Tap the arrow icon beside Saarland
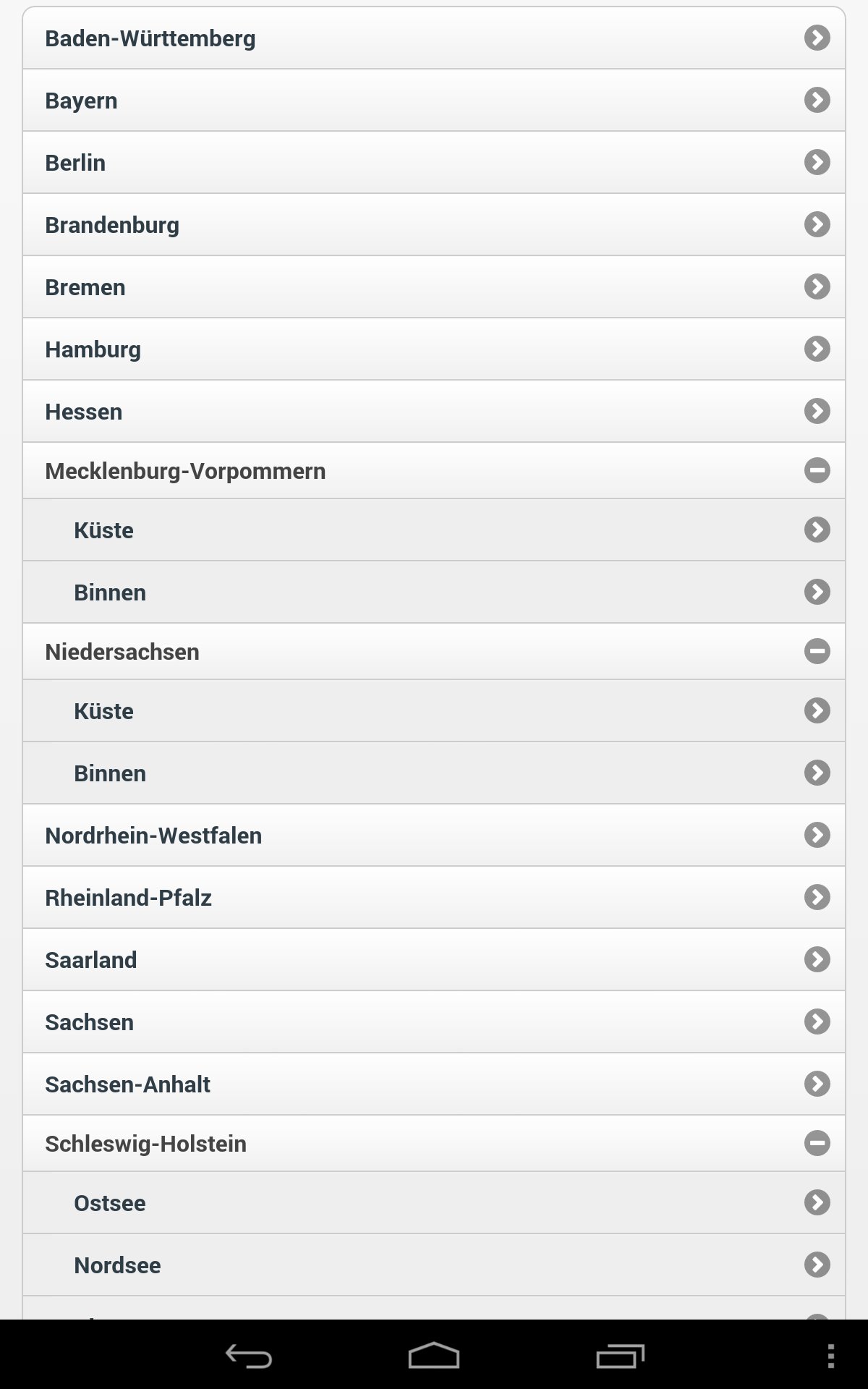The image size is (868, 1389). [x=817, y=959]
